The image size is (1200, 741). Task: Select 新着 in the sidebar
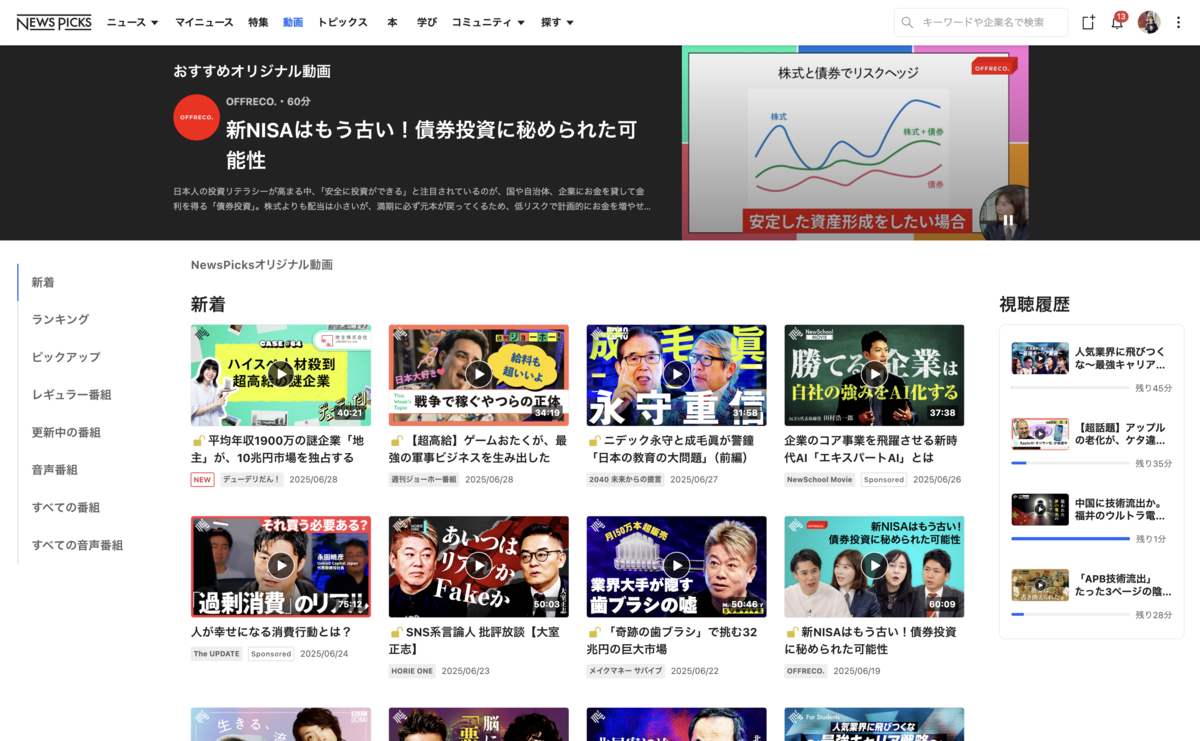click(x=43, y=283)
